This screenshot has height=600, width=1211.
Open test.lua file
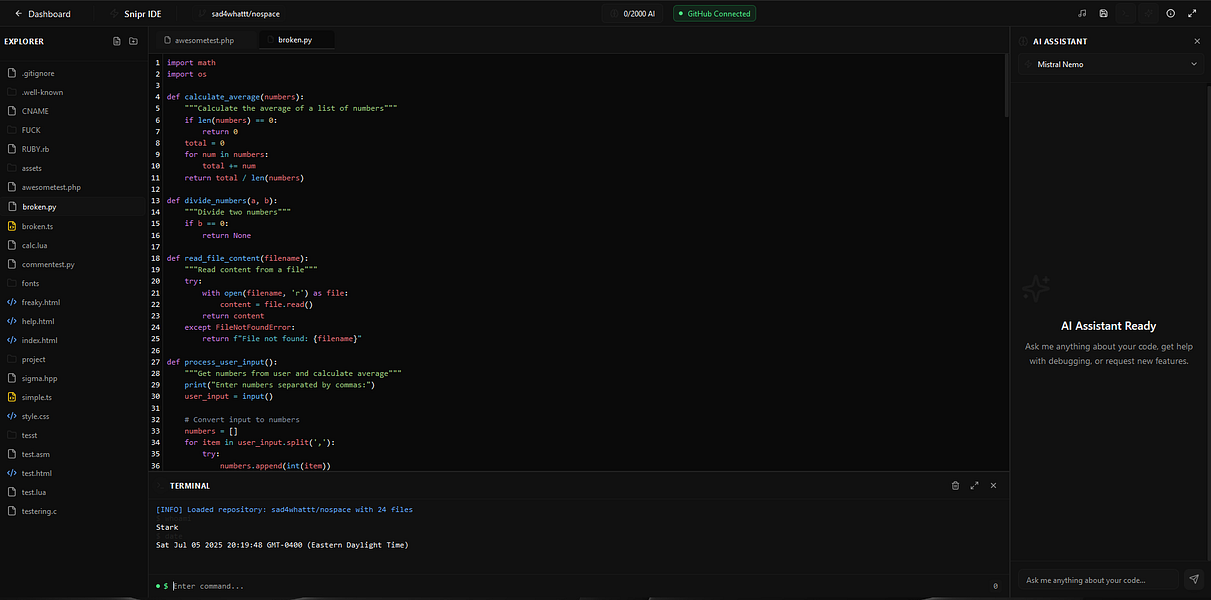click(74, 492)
